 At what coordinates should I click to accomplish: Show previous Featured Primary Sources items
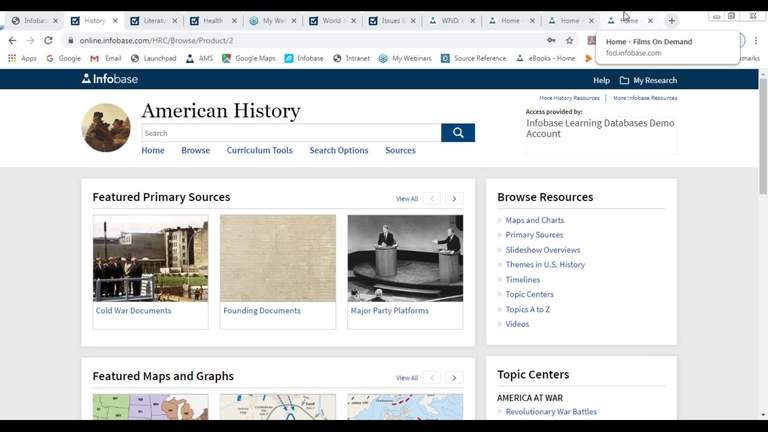click(432, 199)
